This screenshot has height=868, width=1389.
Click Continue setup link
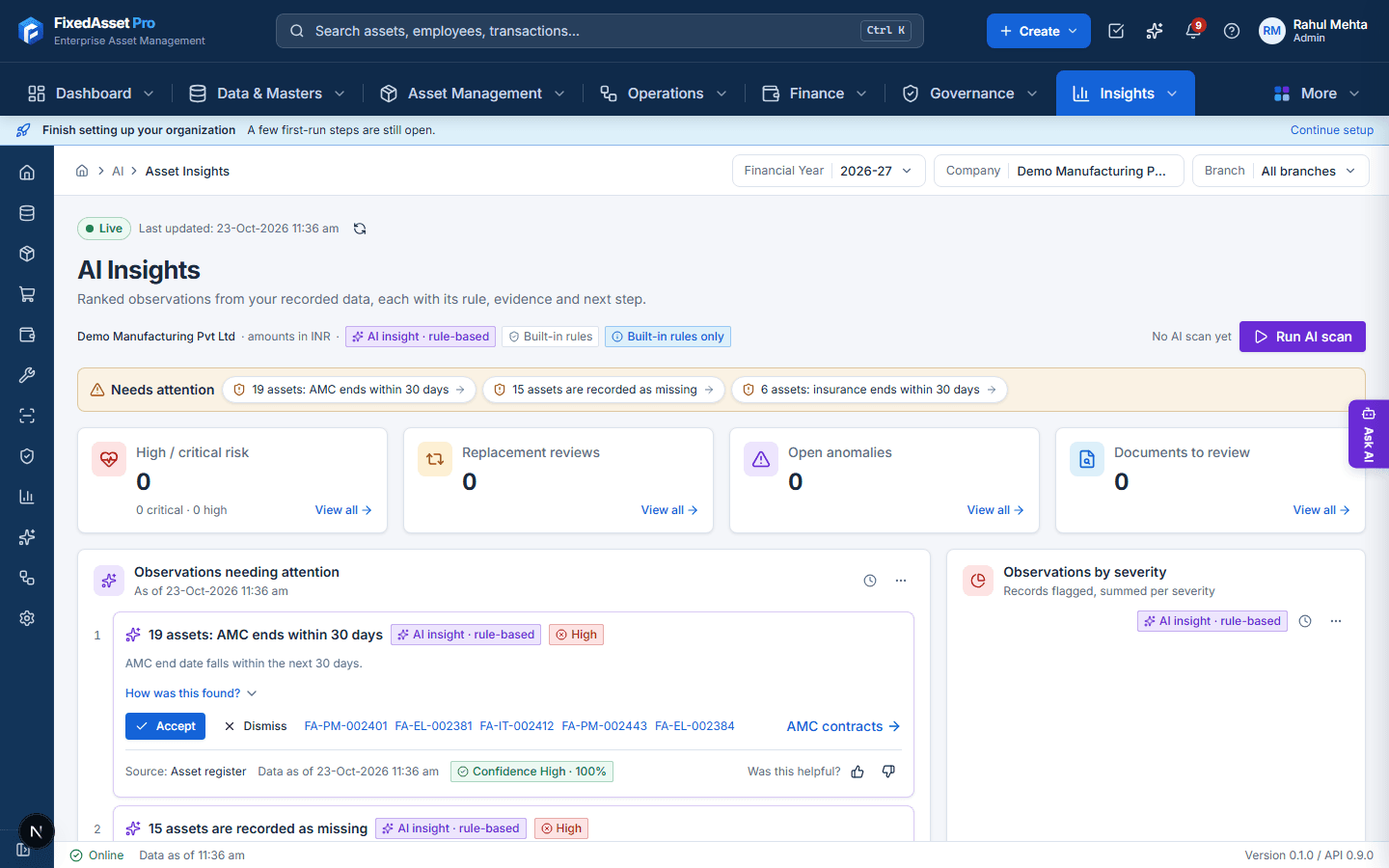[x=1332, y=130]
